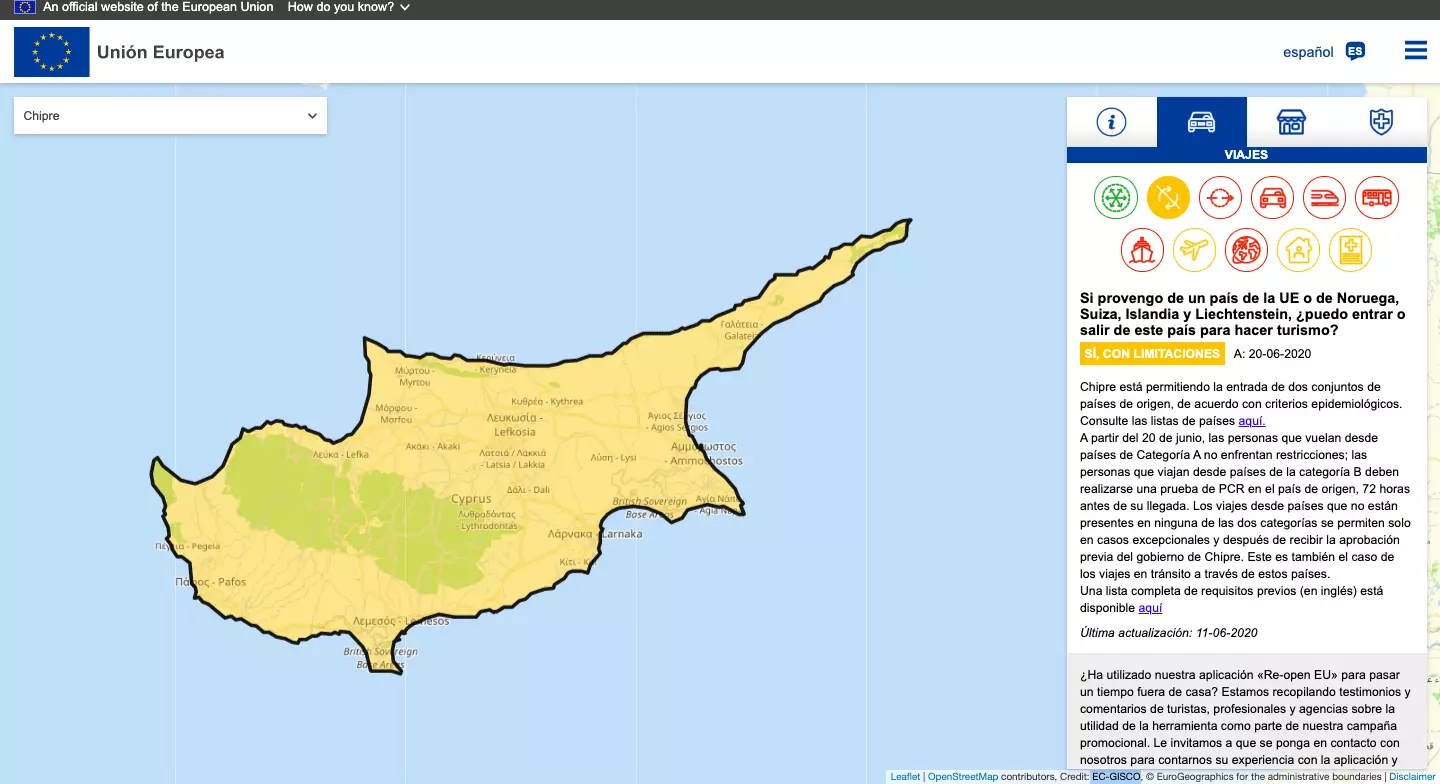Select red circle-with-arrow transit icon
The height and width of the screenshot is (784, 1440).
(1220, 197)
